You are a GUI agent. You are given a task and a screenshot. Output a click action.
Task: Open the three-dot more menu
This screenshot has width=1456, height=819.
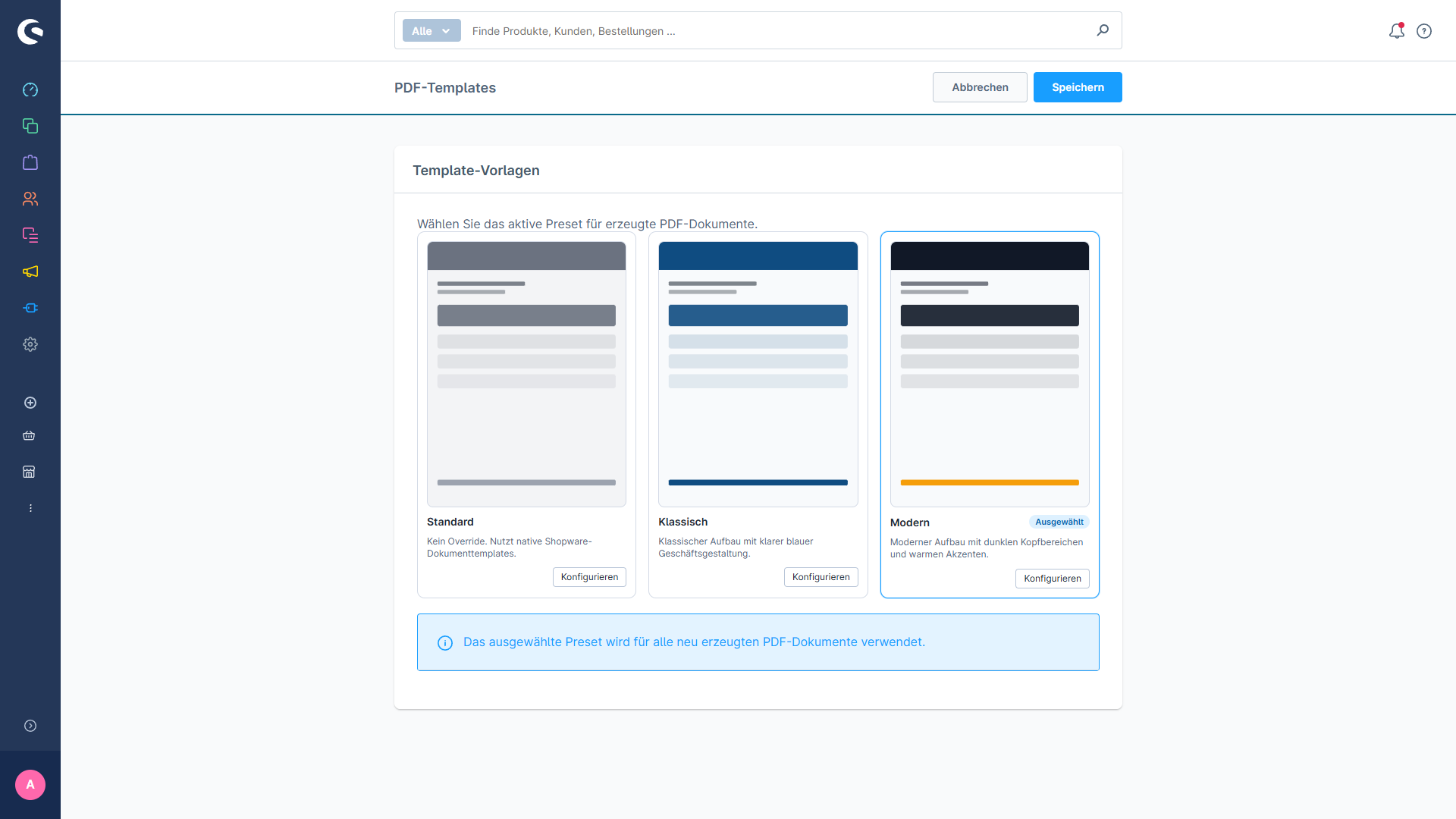pyautogui.click(x=30, y=508)
